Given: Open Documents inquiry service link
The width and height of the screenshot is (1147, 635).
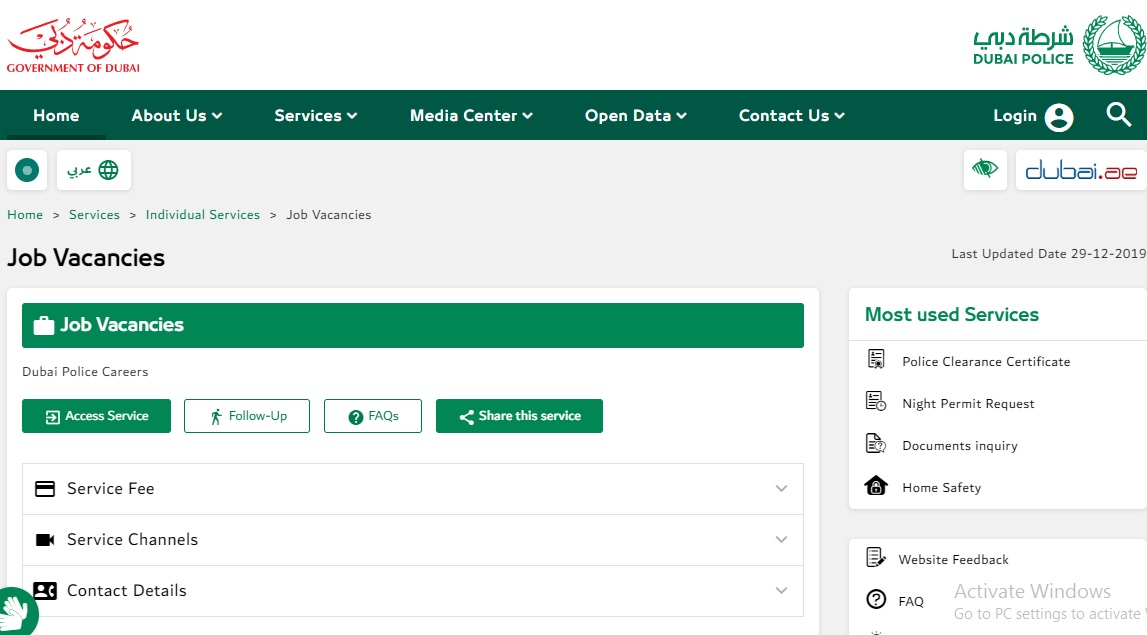Looking at the screenshot, I should [960, 446].
